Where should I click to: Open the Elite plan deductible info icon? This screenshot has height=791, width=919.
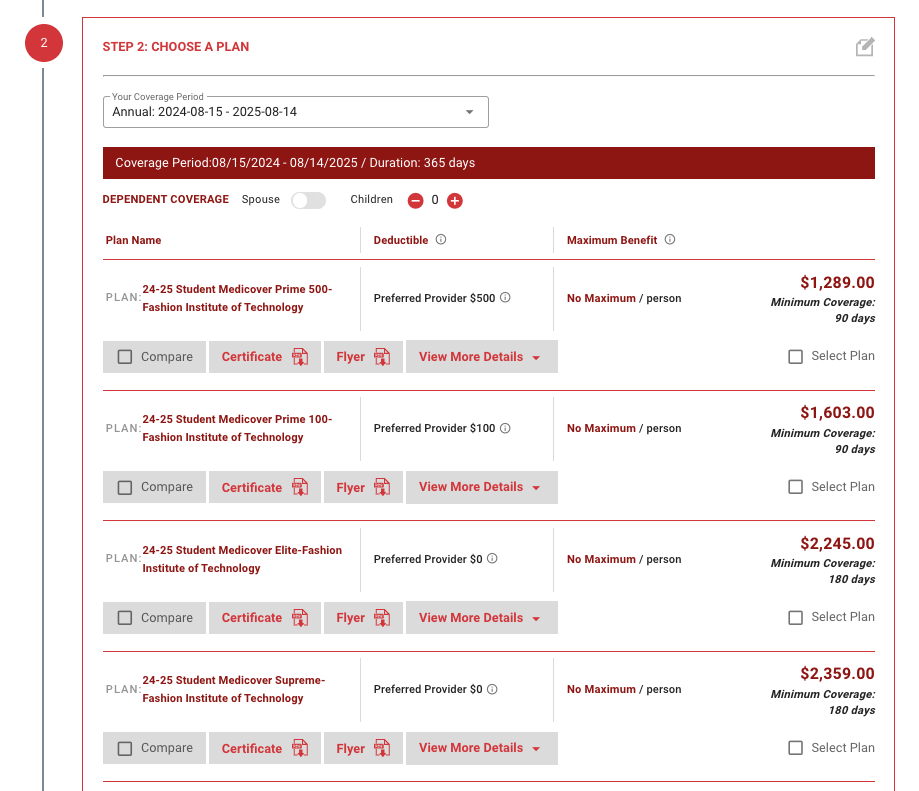(492, 558)
